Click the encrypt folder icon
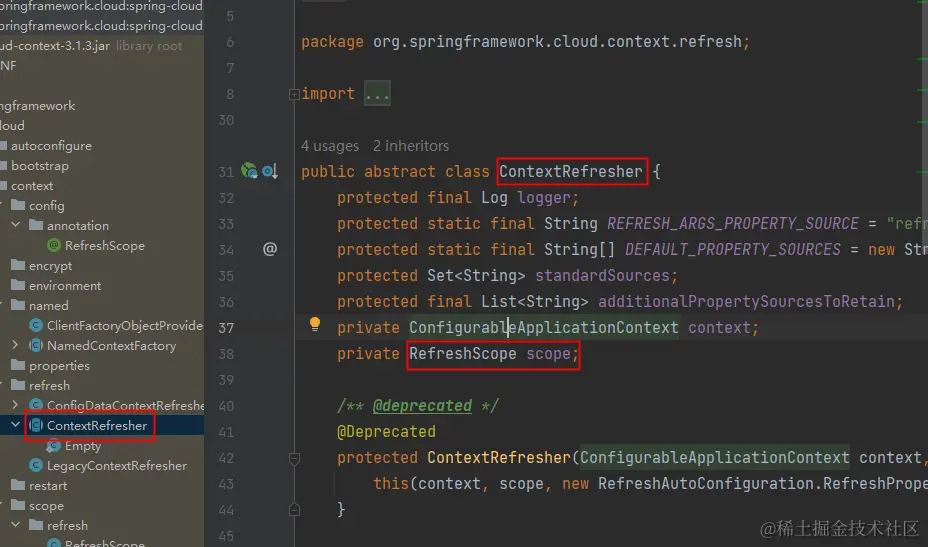The height and width of the screenshot is (547, 928). coord(18,265)
